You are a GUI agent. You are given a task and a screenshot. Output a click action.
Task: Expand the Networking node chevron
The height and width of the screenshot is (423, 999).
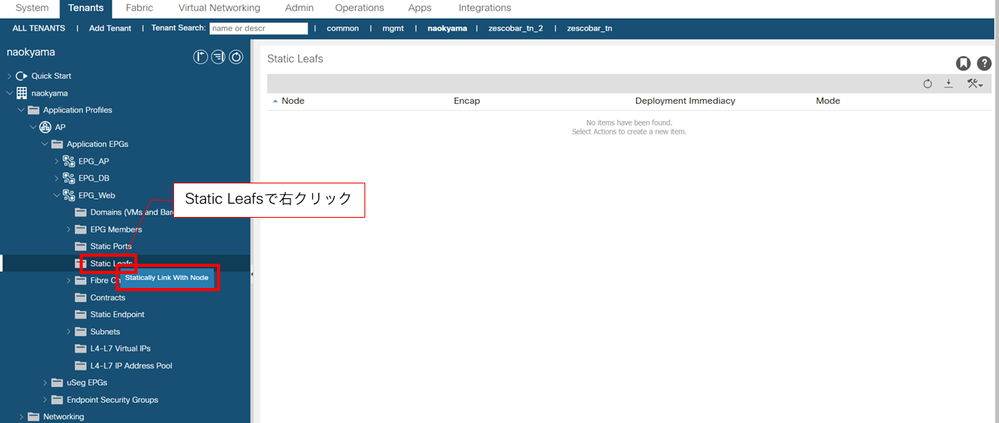[x=21, y=417]
